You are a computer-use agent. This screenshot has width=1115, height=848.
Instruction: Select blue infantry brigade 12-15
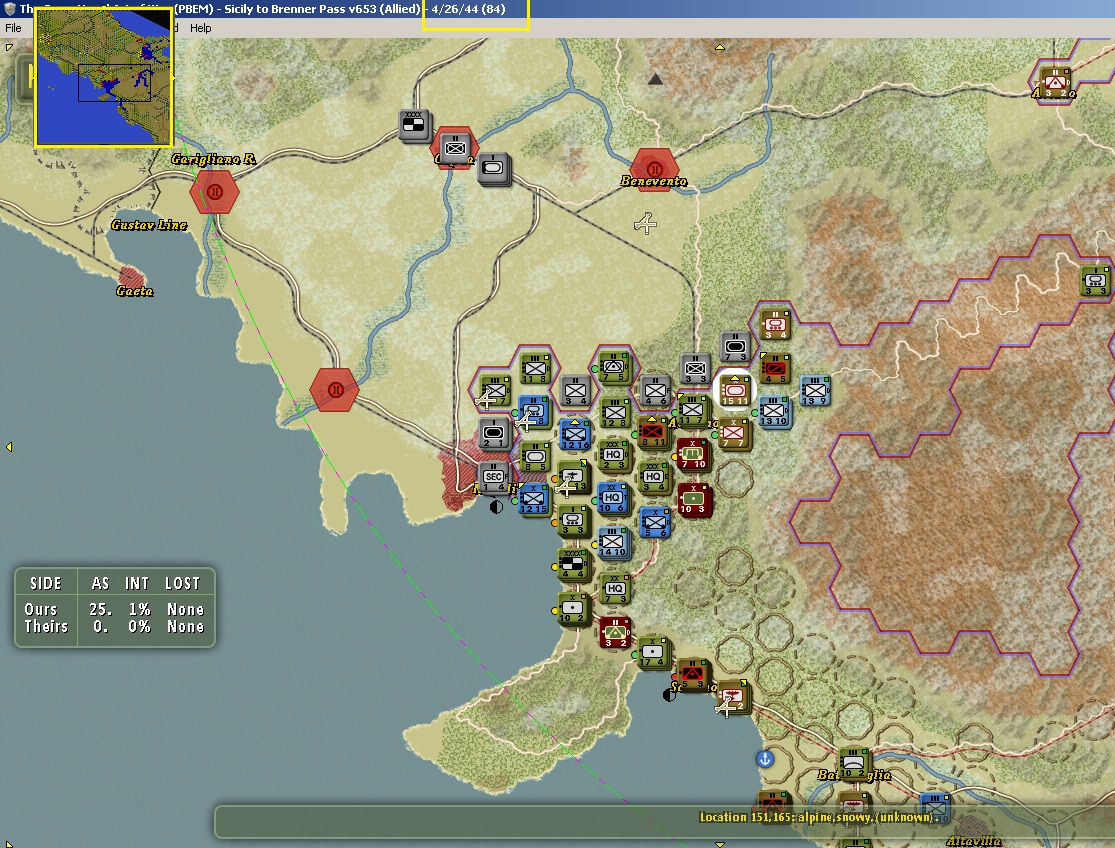pyautogui.click(x=534, y=498)
